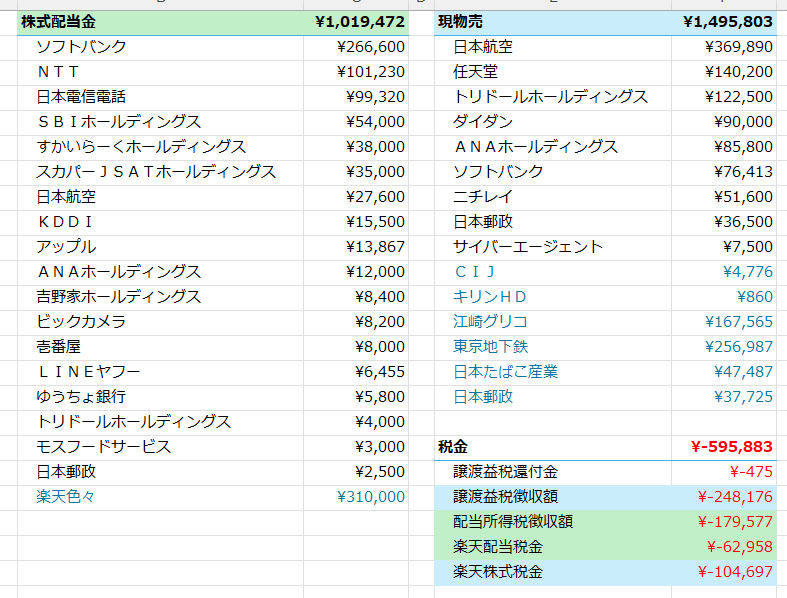Select the red ¥-595,883 tax total cell
Viewport: 787px width, 598px height.
(731, 447)
